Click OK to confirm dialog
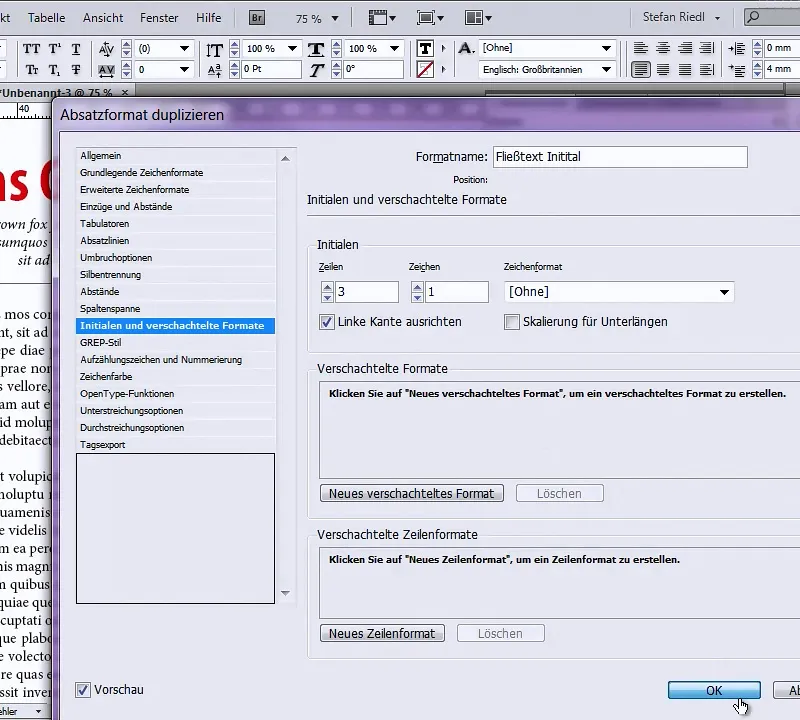Image resolution: width=800 pixels, height=720 pixels. coord(714,690)
